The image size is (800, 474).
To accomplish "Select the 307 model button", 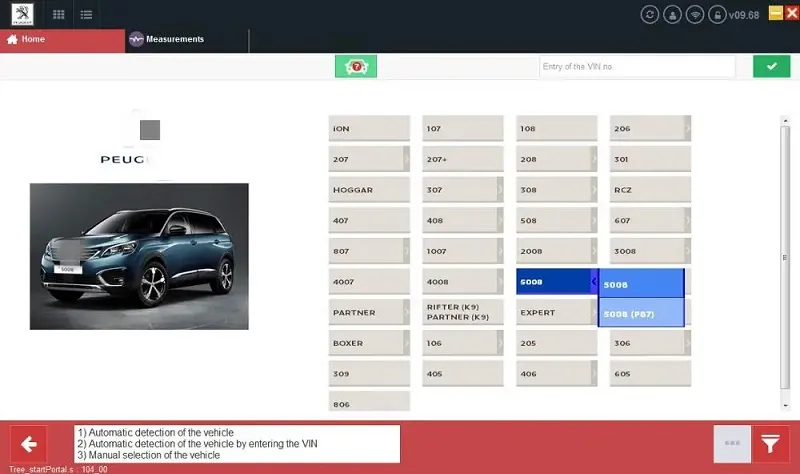I will [x=463, y=189].
